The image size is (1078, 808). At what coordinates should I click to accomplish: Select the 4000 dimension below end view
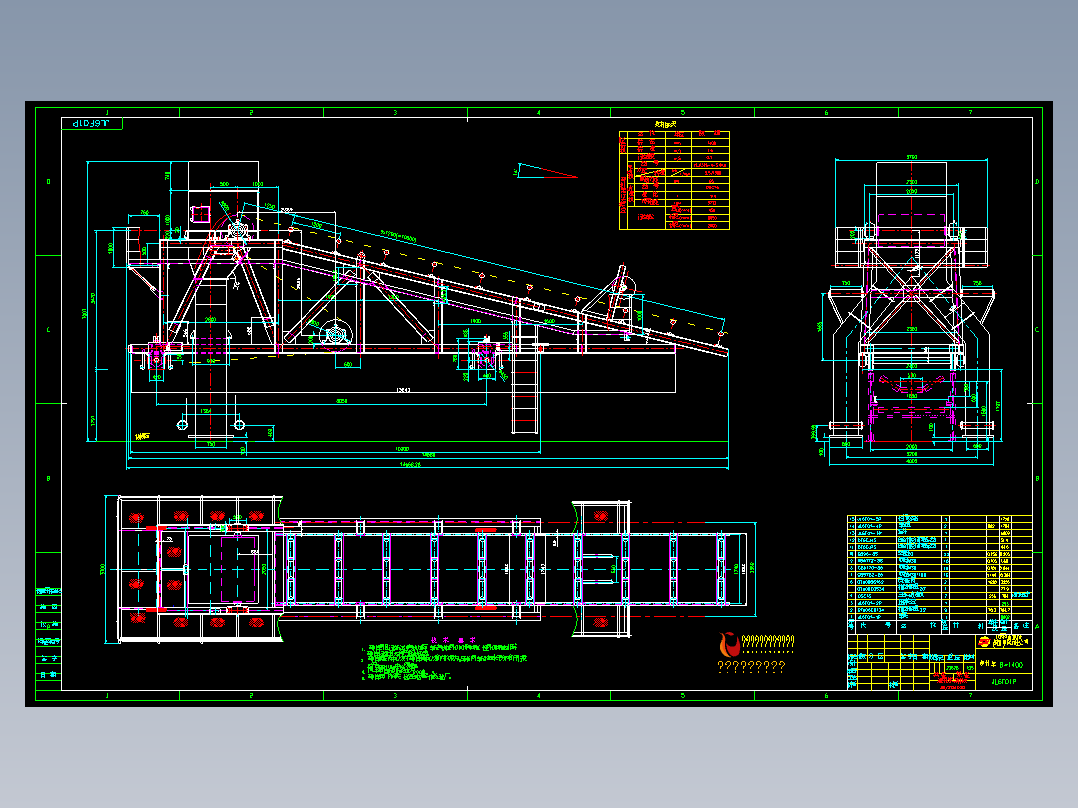[911, 461]
